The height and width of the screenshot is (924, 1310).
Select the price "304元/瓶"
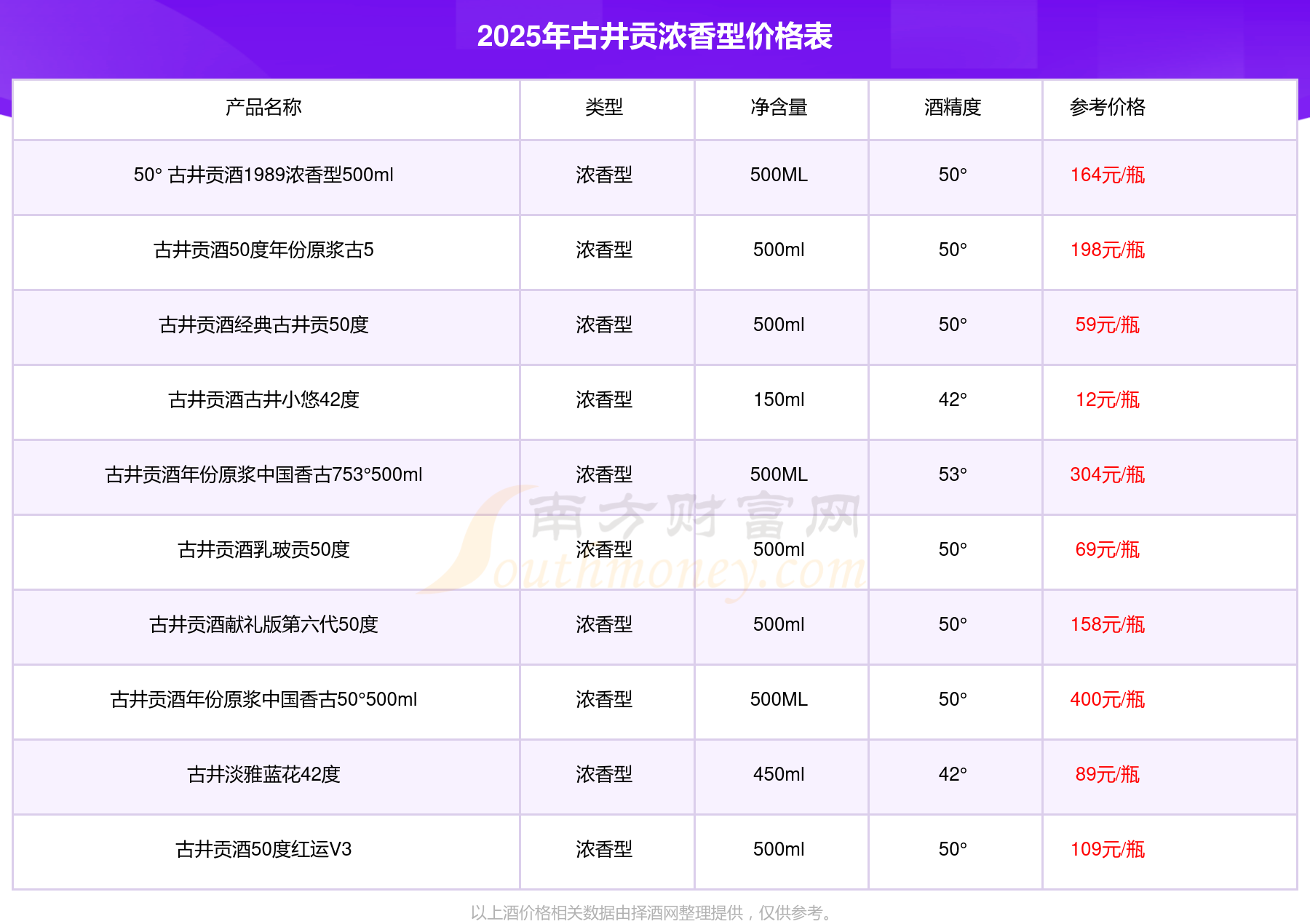(1107, 475)
